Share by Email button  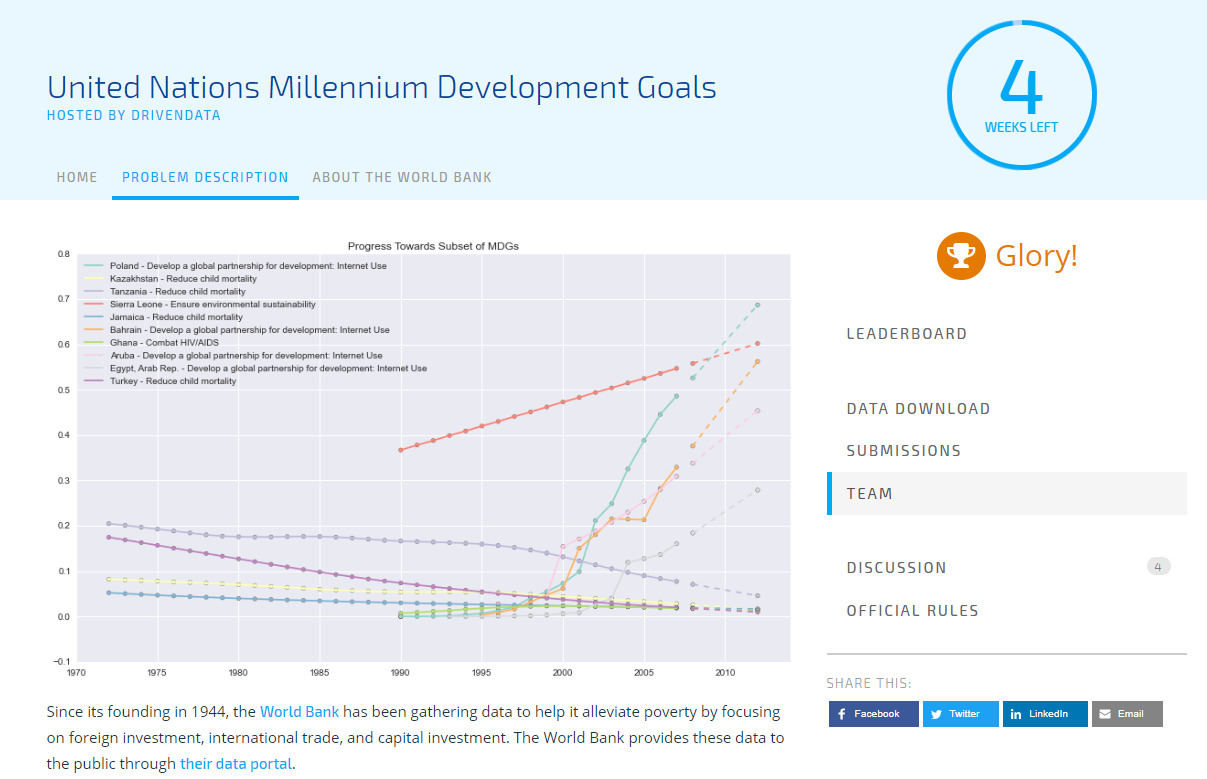pyautogui.click(x=1127, y=714)
